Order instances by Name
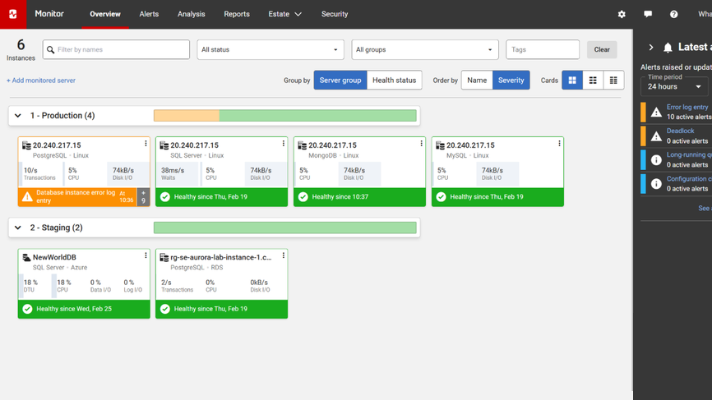Image resolution: width=712 pixels, height=400 pixels. point(477,80)
